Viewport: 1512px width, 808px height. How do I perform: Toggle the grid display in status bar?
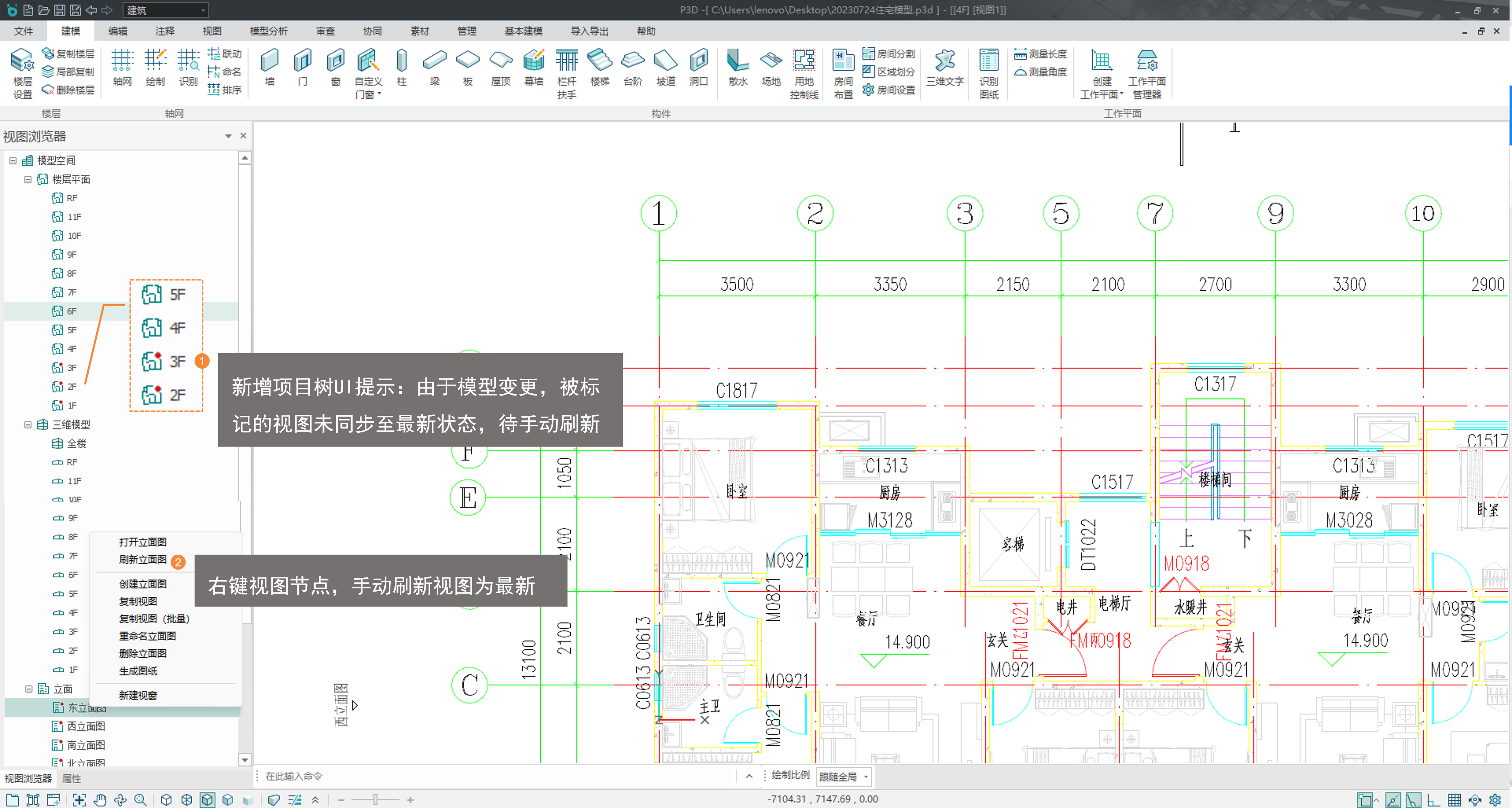tap(1454, 800)
